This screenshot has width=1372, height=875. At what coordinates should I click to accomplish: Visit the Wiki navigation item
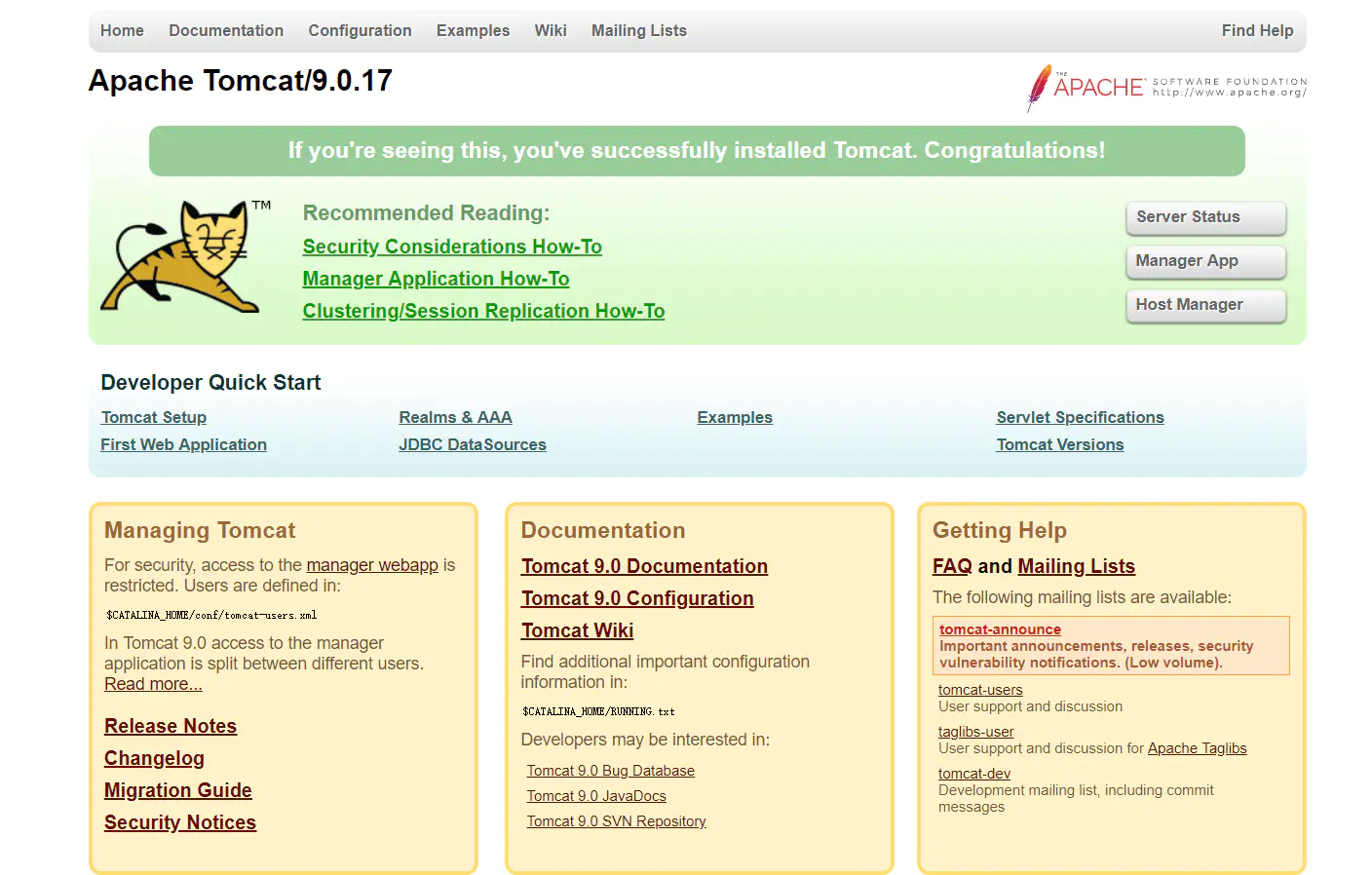click(x=551, y=30)
